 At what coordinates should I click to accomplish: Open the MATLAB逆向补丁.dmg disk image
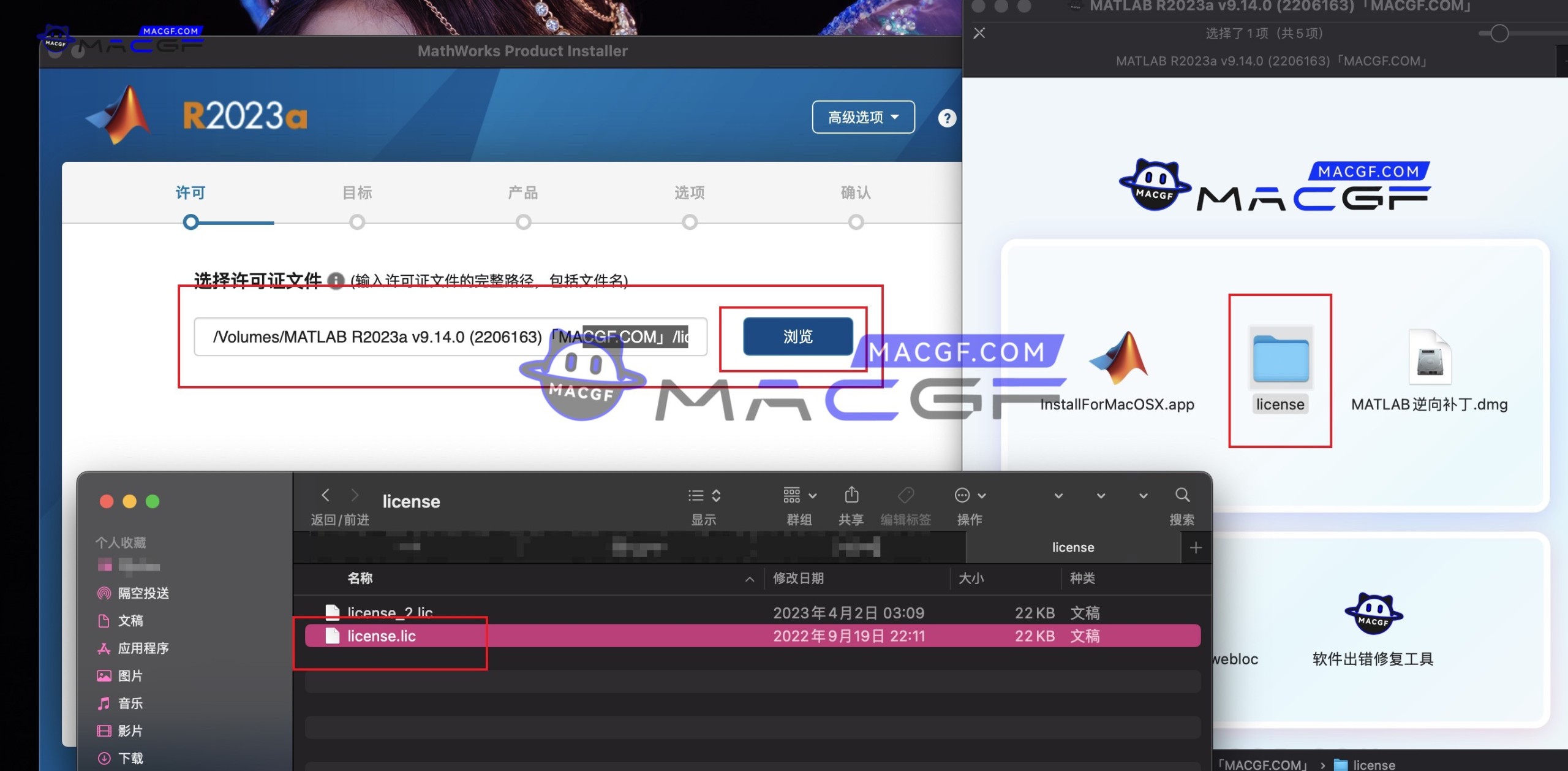[1429, 359]
